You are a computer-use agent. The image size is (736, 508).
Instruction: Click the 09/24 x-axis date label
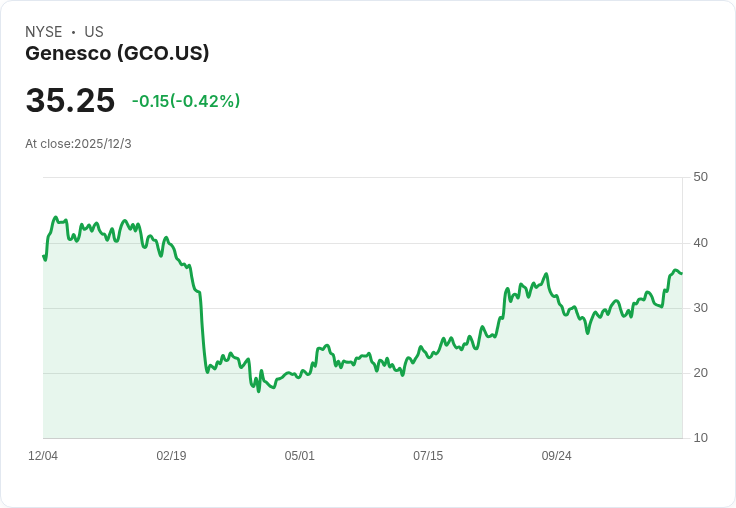556,456
